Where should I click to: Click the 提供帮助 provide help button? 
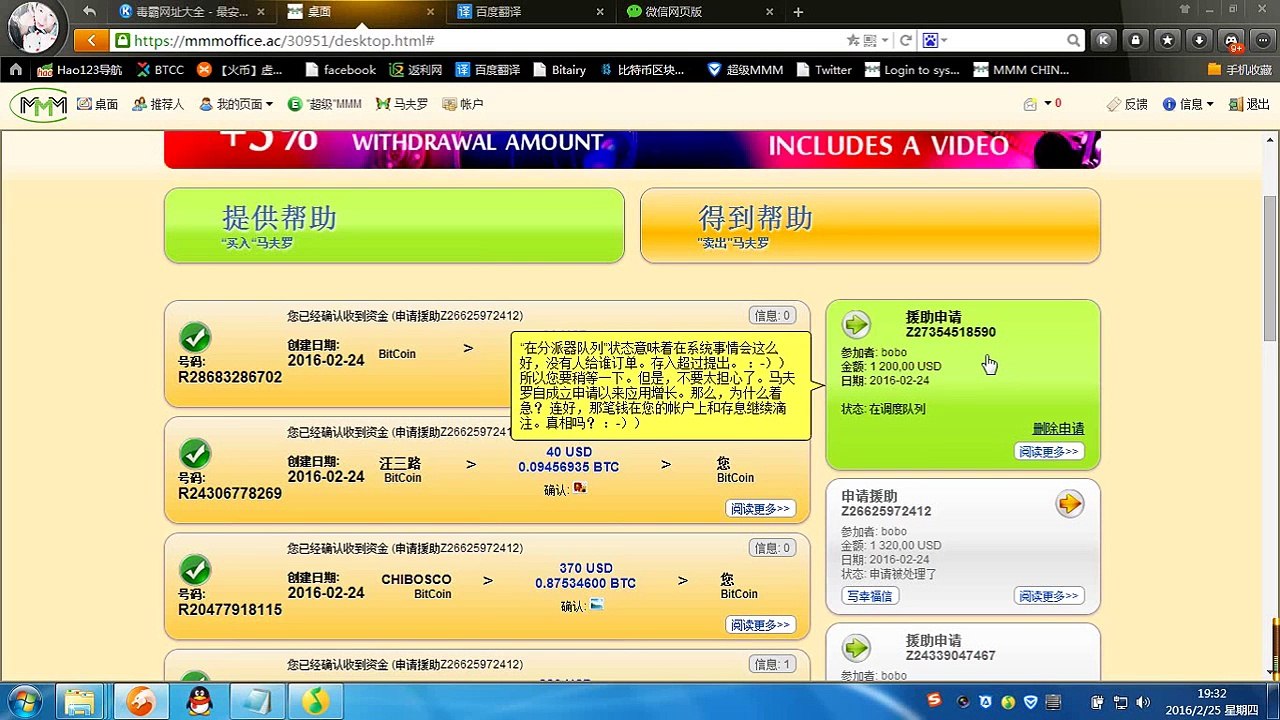point(394,226)
